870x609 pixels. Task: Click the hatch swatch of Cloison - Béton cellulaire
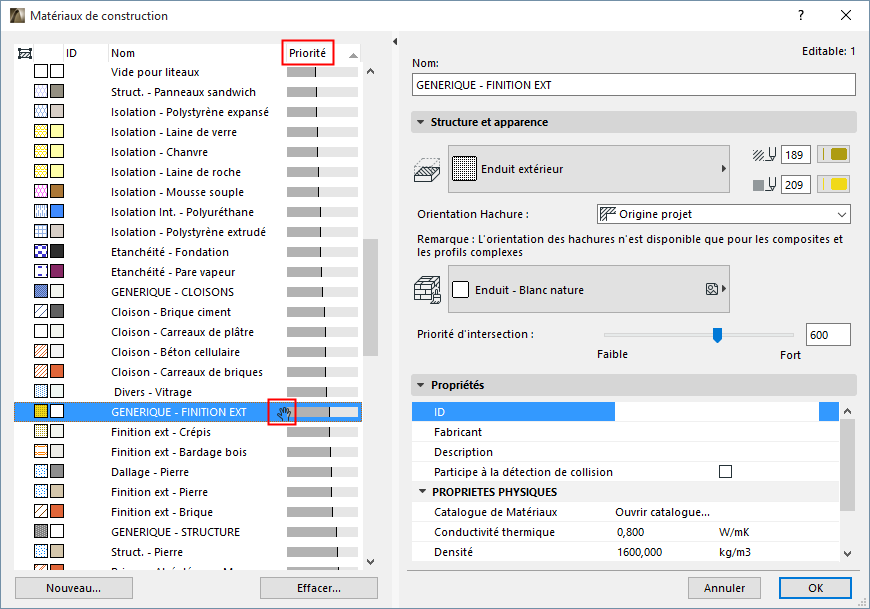pyautogui.click(x=41, y=351)
